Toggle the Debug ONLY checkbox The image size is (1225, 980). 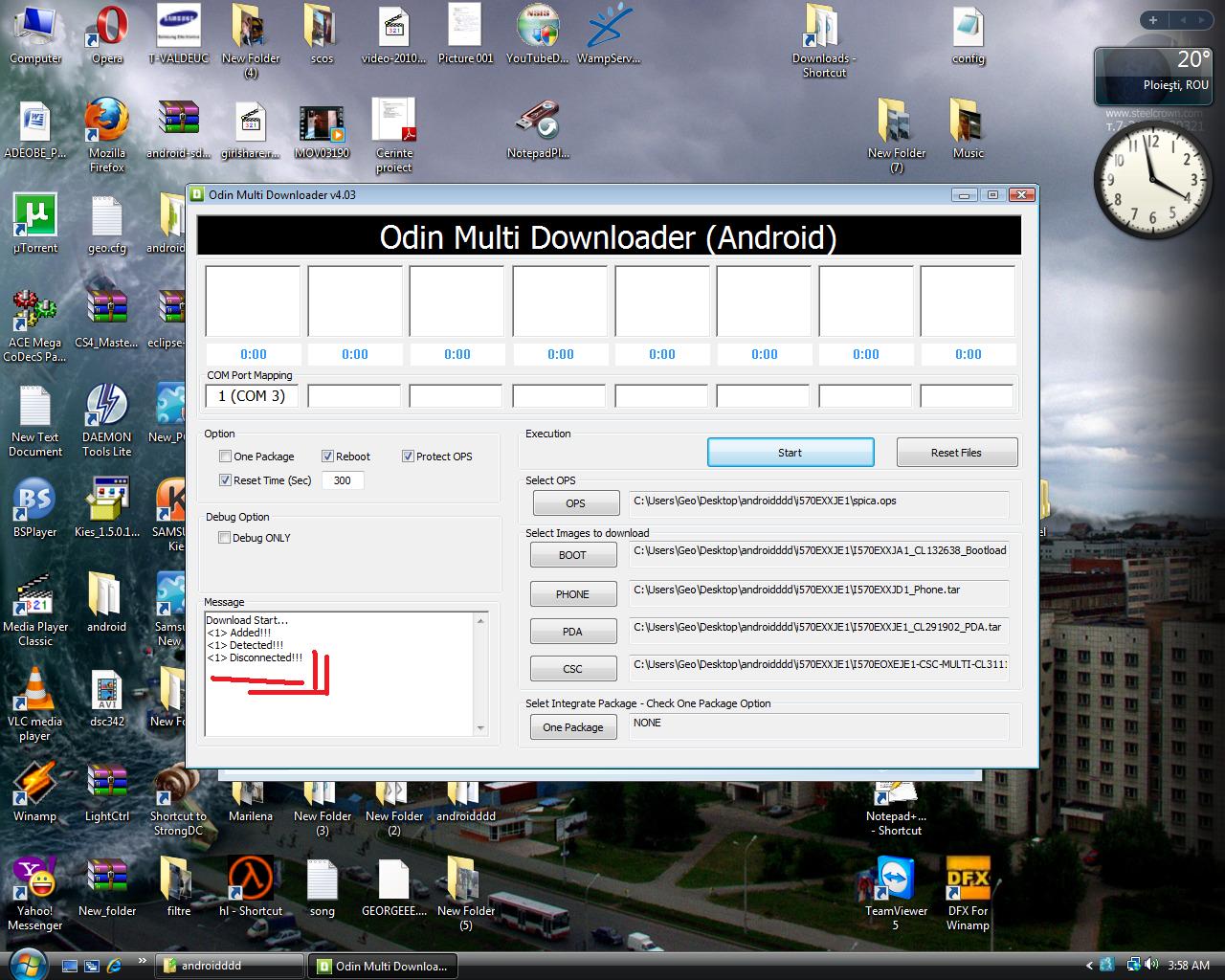(225, 538)
